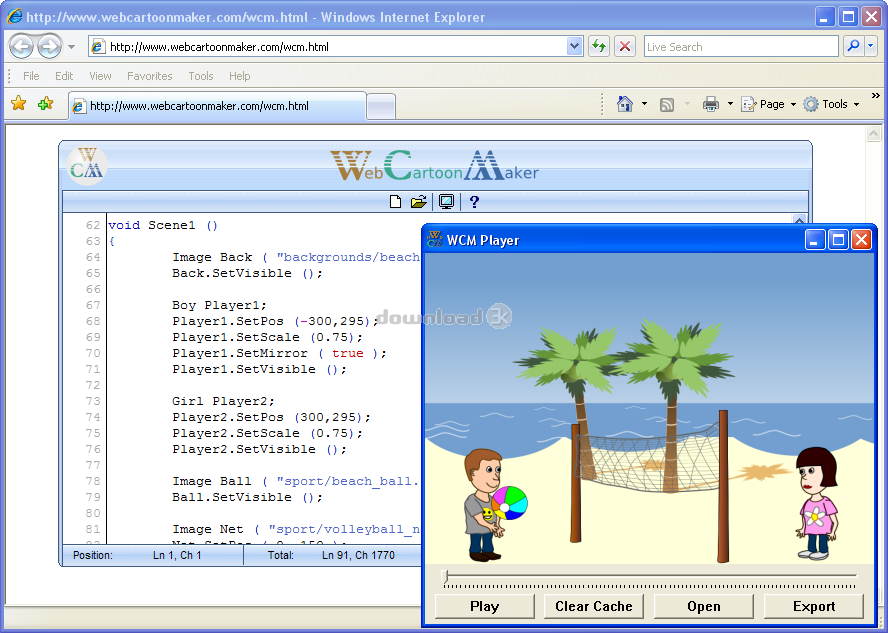Screen dimensions: 888x633
Task: Open help with the question mark icon
Action: coord(474,202)
